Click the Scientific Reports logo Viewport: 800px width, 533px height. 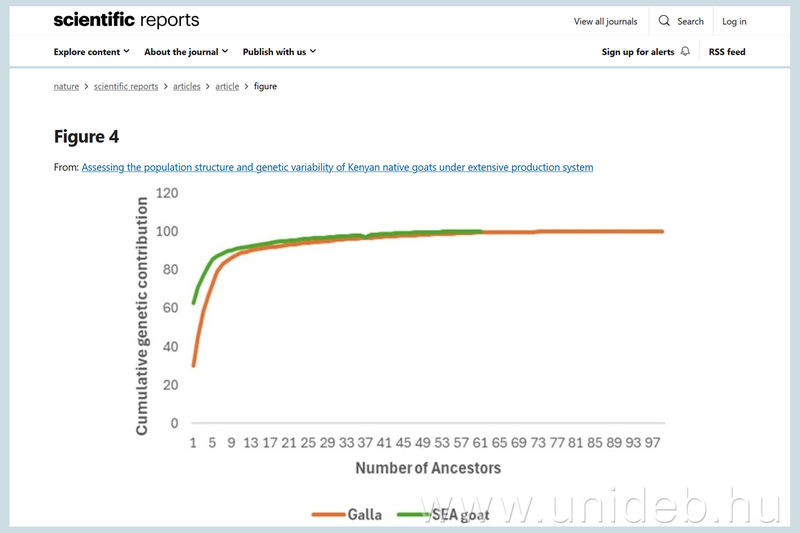pos(126,21)
